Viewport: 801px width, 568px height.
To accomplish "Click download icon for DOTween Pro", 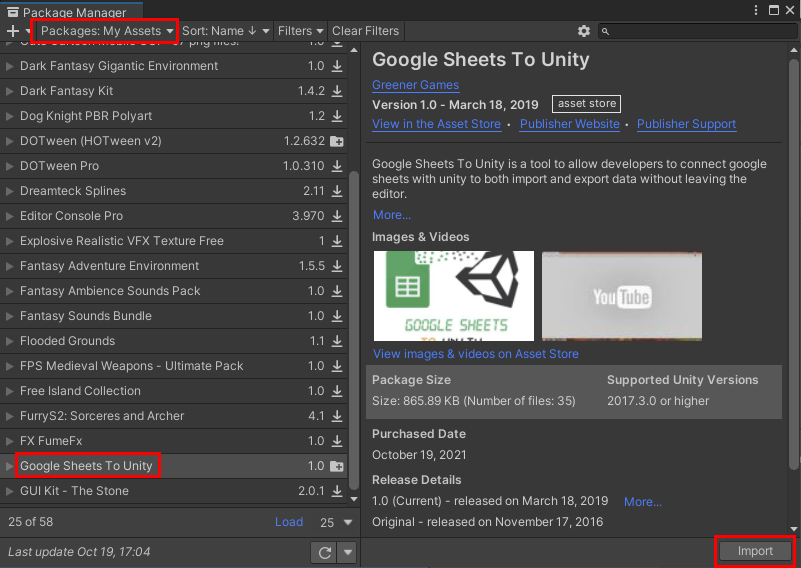I will pos(337,166).
